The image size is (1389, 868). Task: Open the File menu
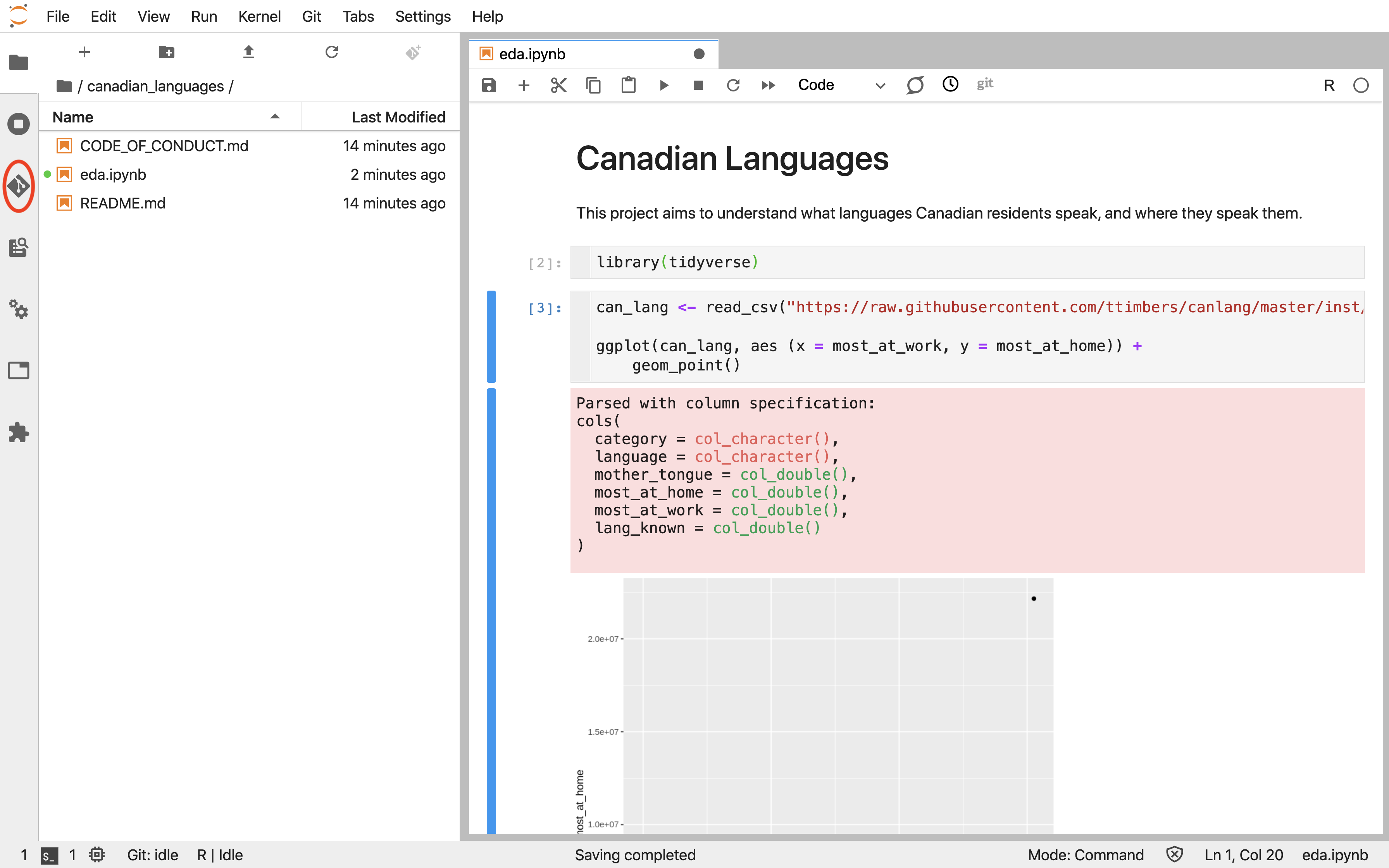click(58, 17)
